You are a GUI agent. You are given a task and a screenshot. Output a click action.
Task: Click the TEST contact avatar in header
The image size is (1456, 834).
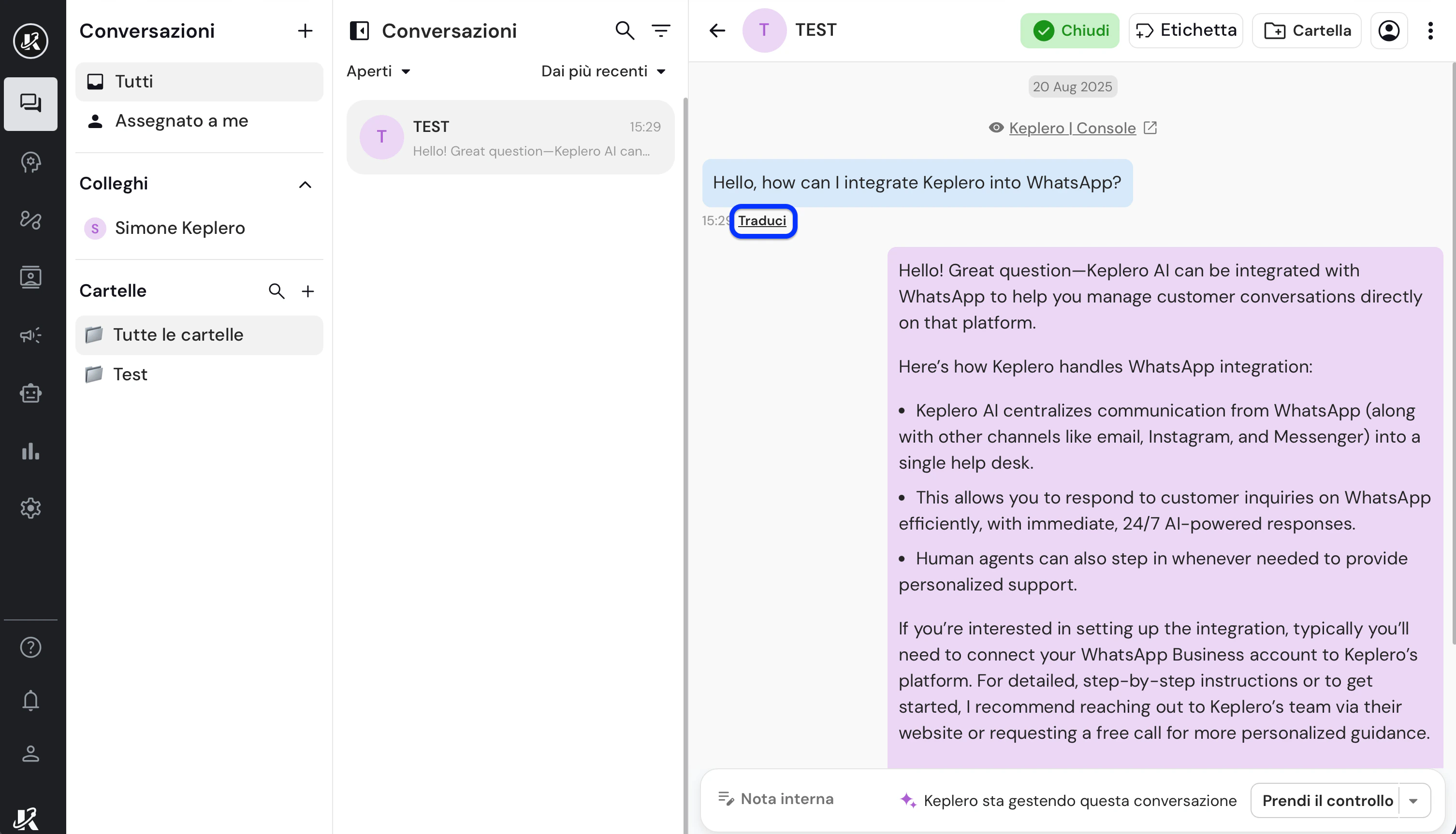point(764,30)
